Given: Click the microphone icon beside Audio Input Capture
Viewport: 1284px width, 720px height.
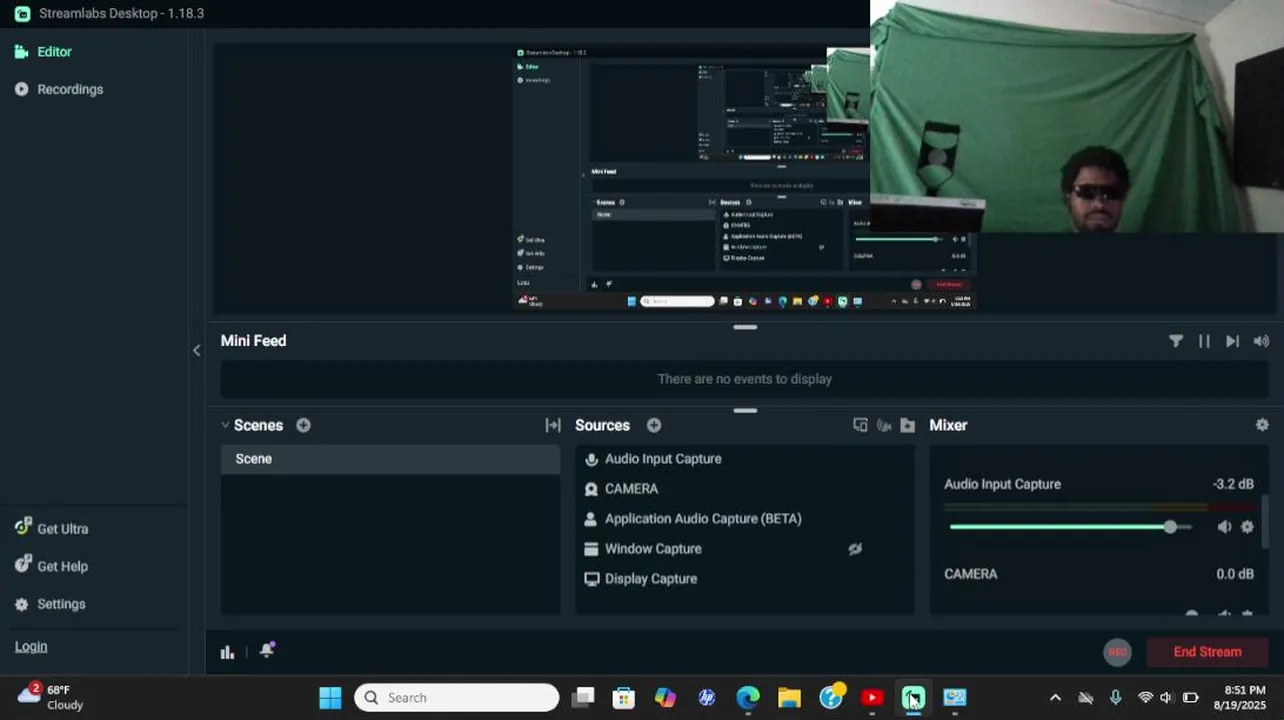Looking at the screenshot, I should click(x=591, y=459).
